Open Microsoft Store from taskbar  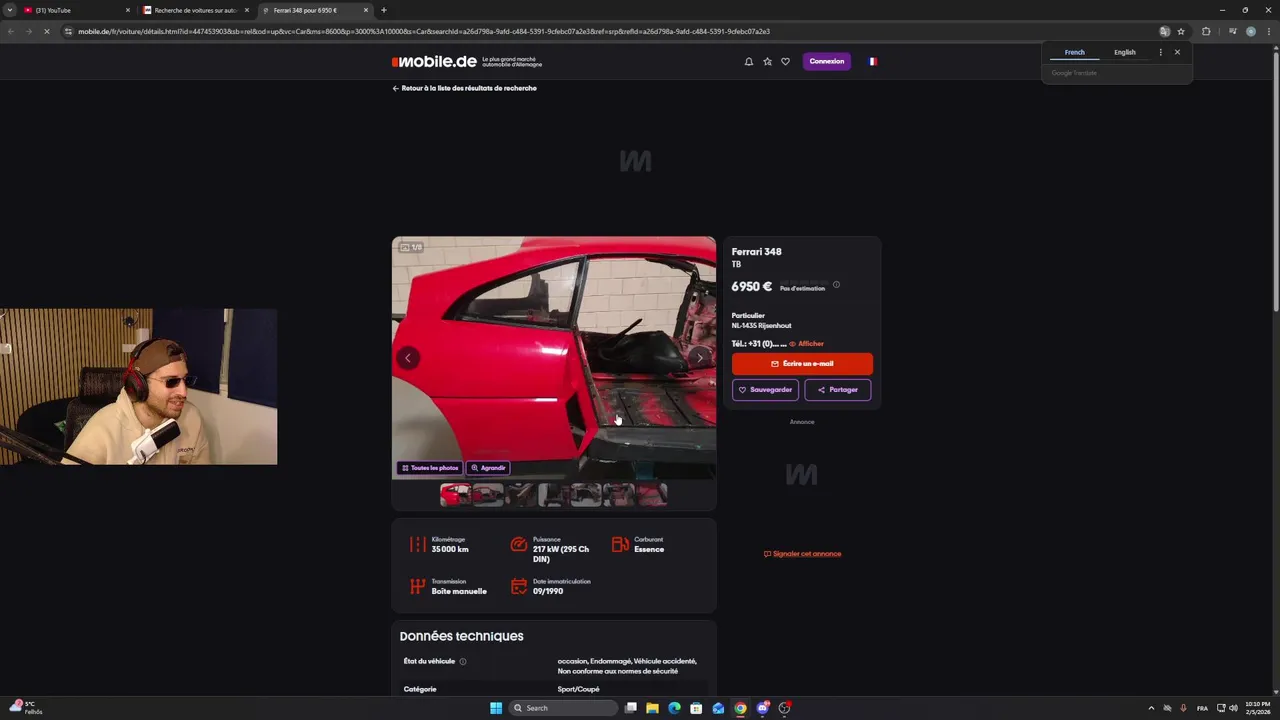click(696, 708)
